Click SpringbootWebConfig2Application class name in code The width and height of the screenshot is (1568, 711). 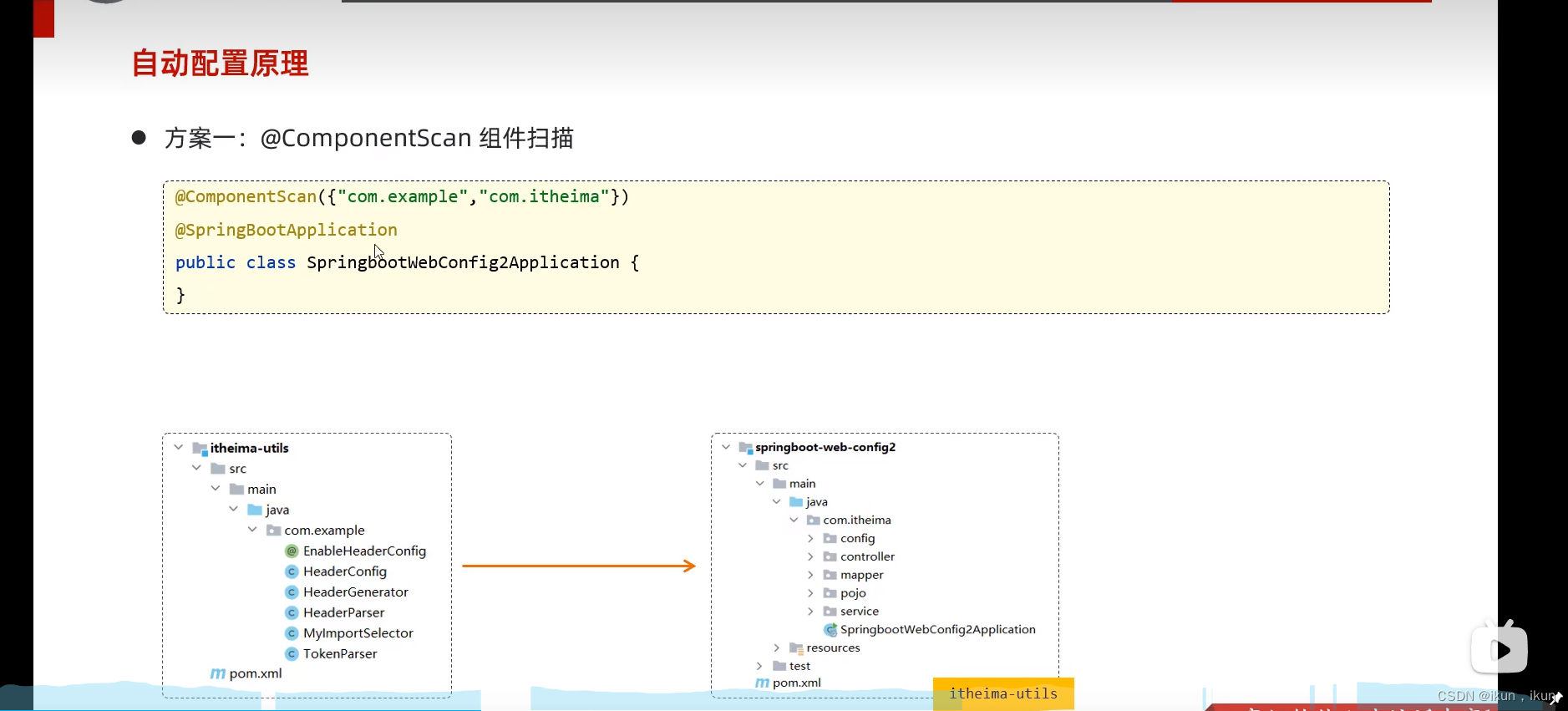click(x=463, y=262)
